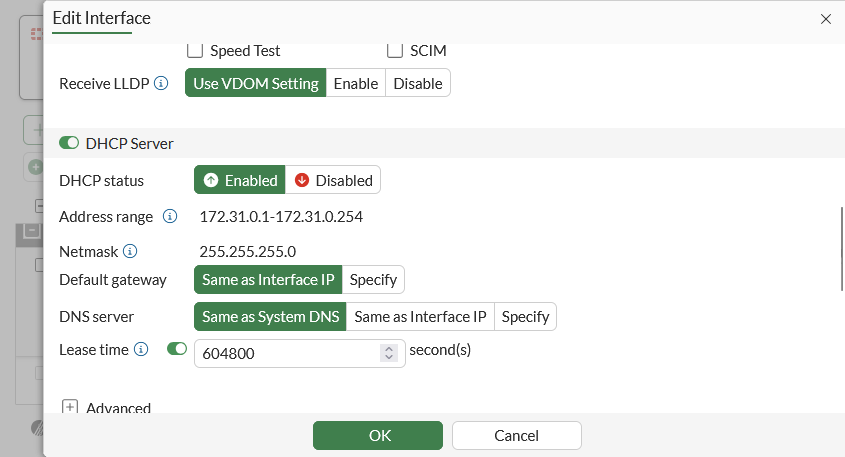Select Enable for Receive LLDP
The width and height of the screenshot is (845, 457).
tap(356, 83)
